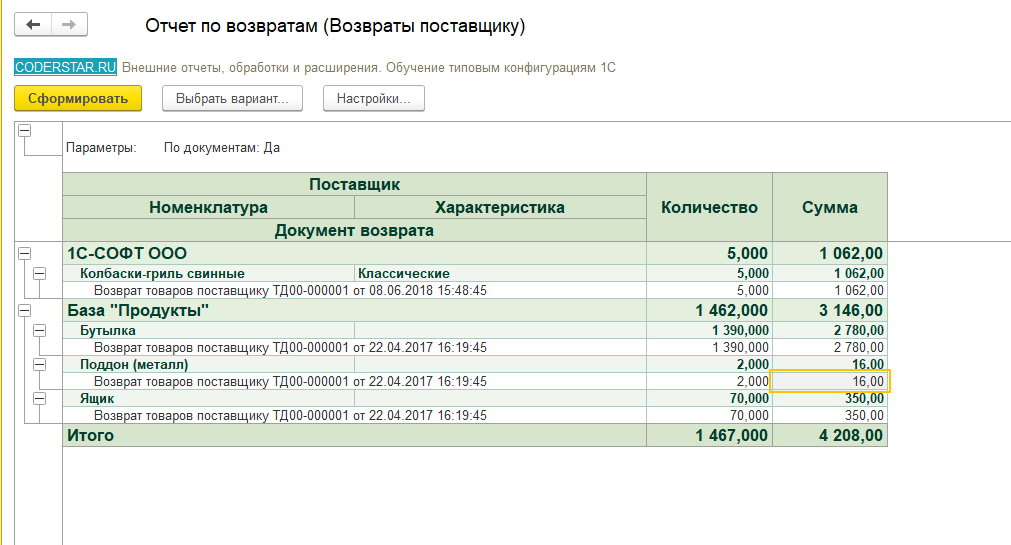Collapse the Бутылка subgroup
This screenshot has height=545, width=1011.
click(x=39, y=331)
